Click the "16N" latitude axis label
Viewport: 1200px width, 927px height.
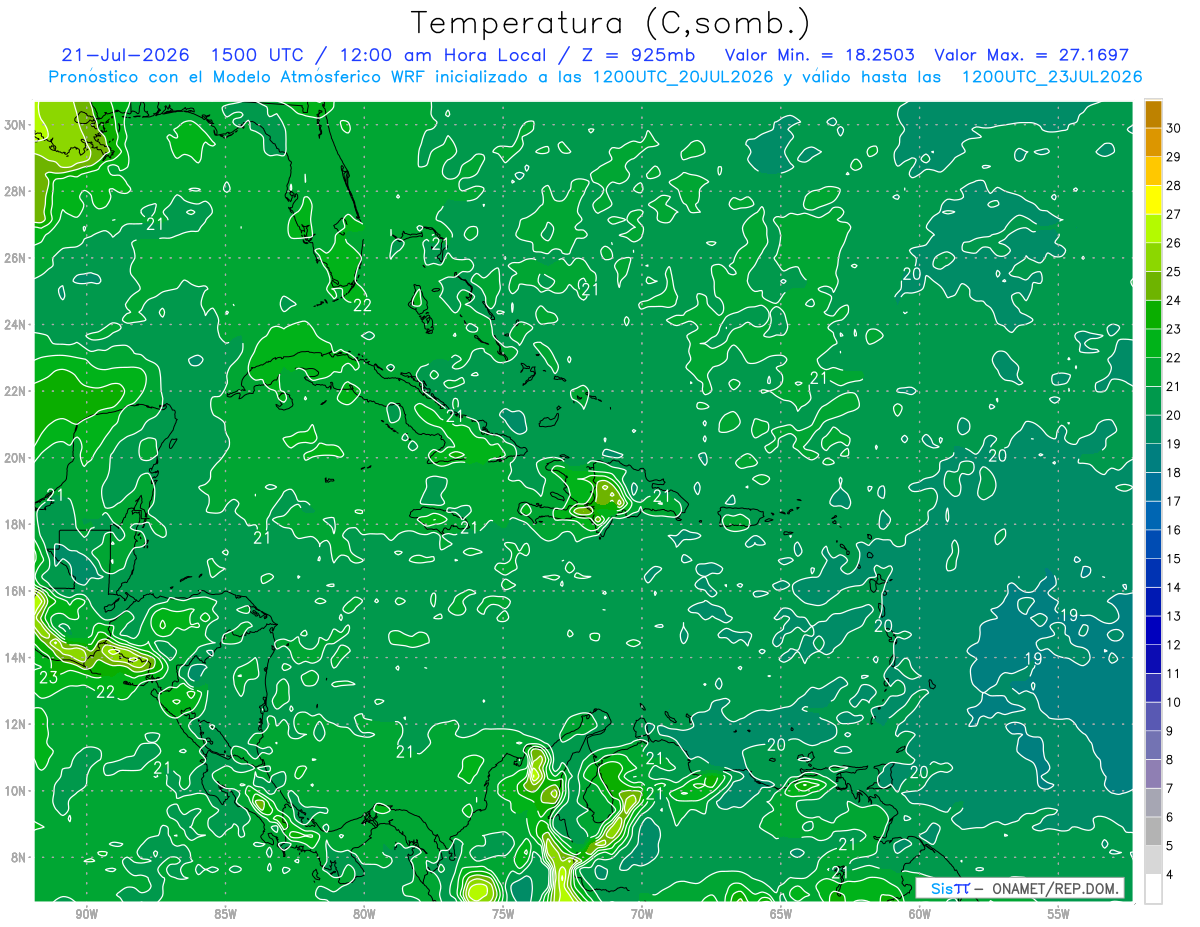[x=16, y=591]
